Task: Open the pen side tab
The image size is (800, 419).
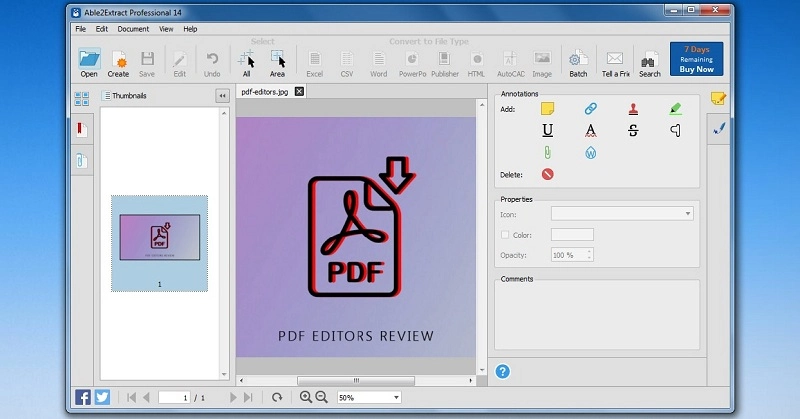Action: coord(719,129)
